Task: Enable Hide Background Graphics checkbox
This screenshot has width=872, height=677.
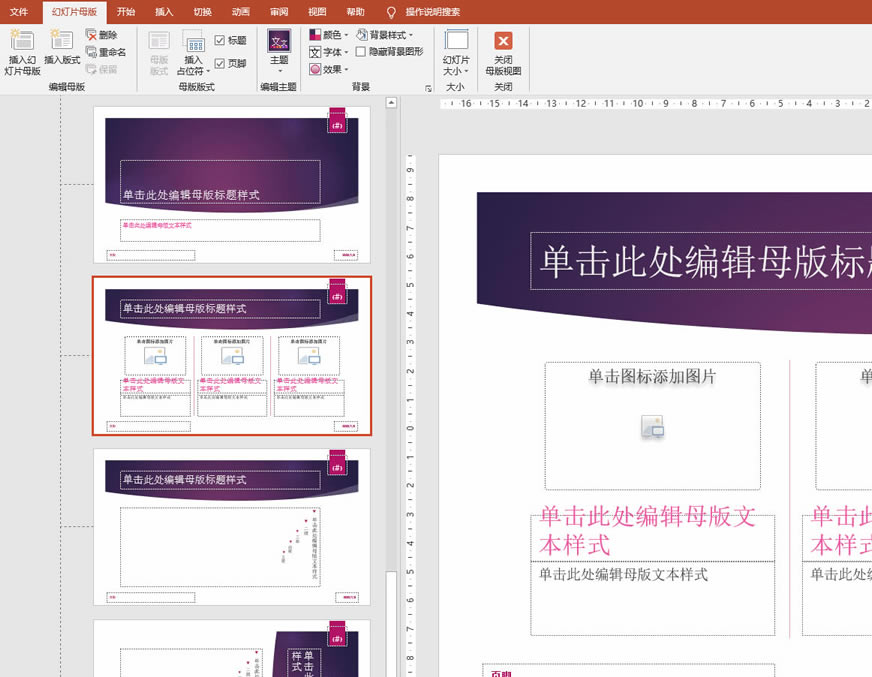Action: click(361, 52)
